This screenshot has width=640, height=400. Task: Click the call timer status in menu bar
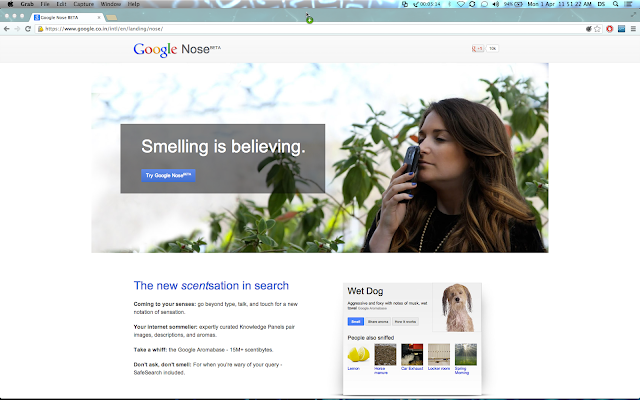(x=427, y=4)
